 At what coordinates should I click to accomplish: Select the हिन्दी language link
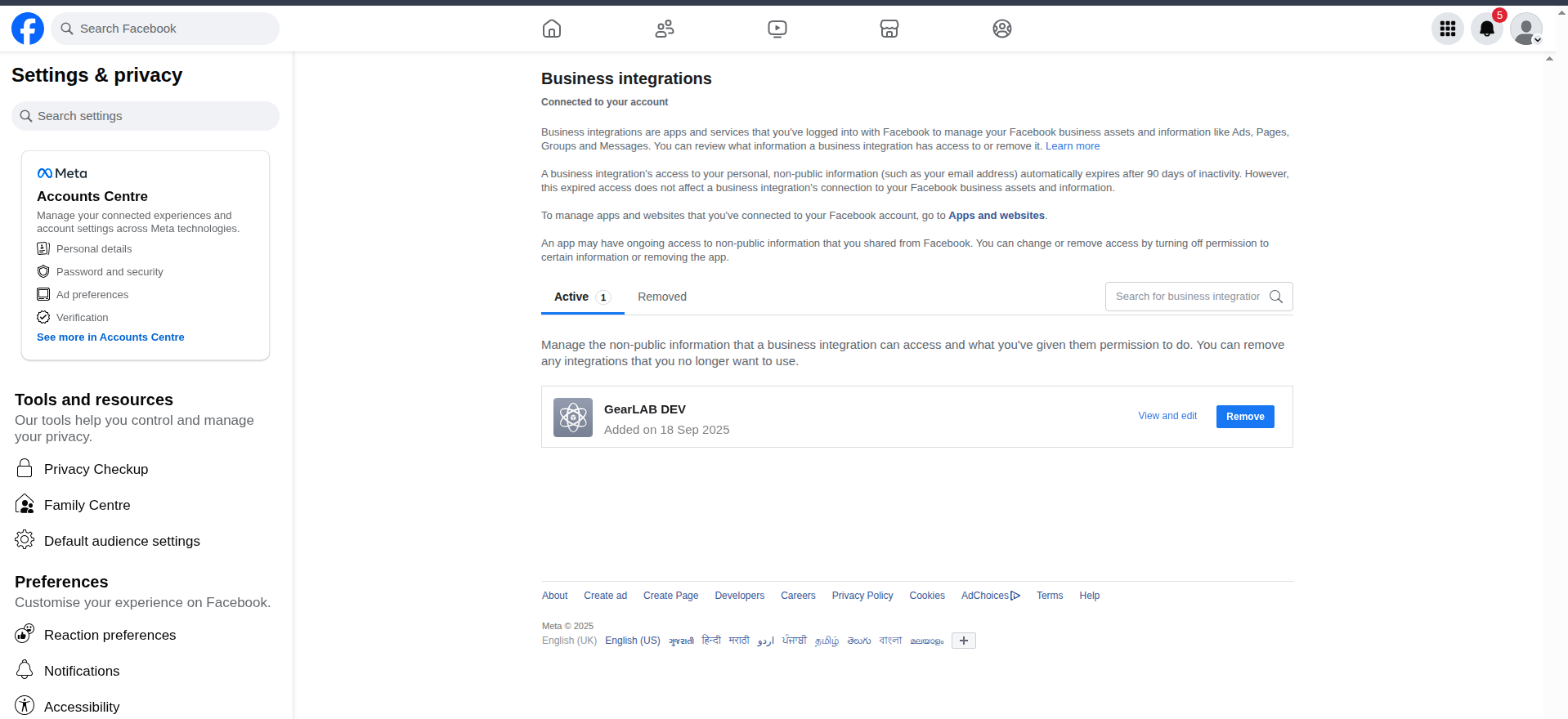pos(711,641)
